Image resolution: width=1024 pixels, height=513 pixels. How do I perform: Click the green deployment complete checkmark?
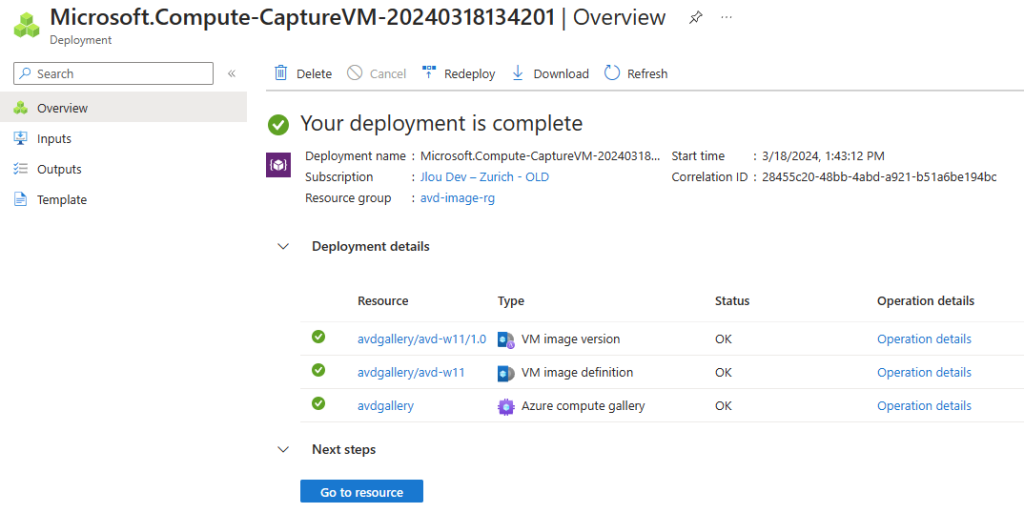point(278,124)
